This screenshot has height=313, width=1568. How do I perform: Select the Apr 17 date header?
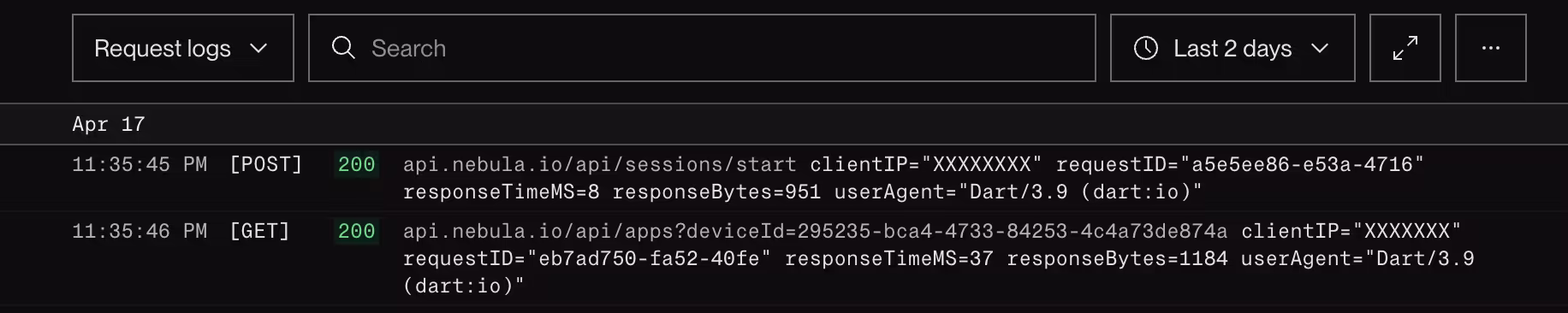109,124
